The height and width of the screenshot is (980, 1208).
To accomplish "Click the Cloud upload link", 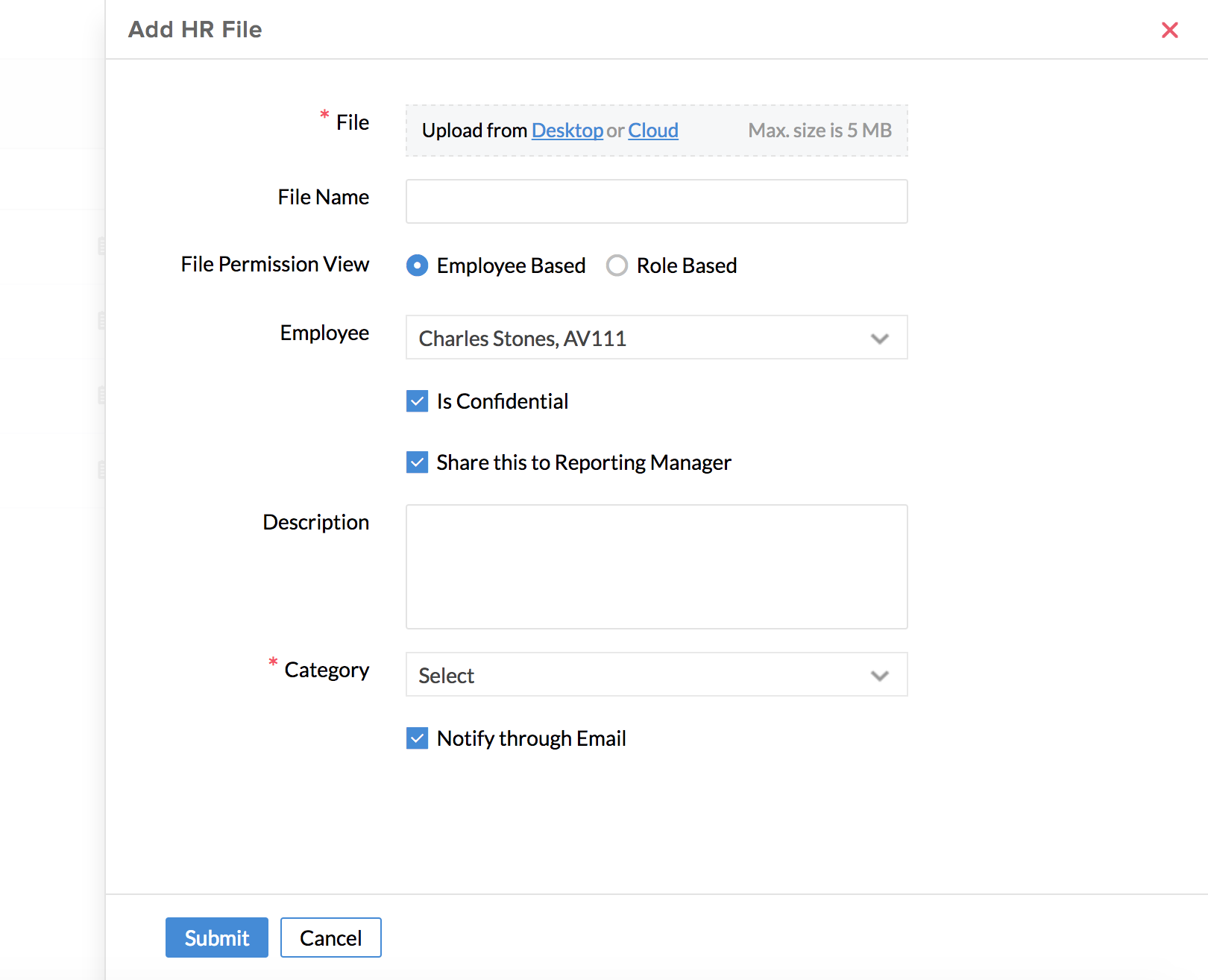I will tap(652, 131).
